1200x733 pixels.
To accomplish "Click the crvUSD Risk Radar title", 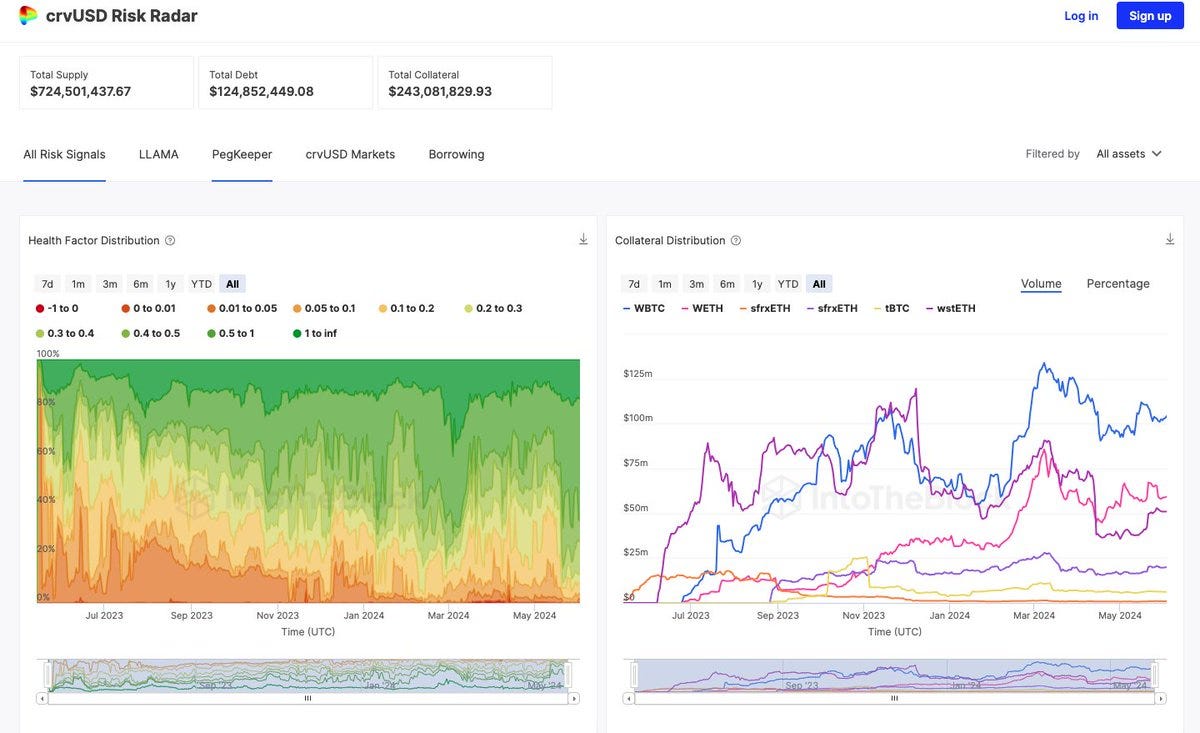I will [x=122, y=16].
